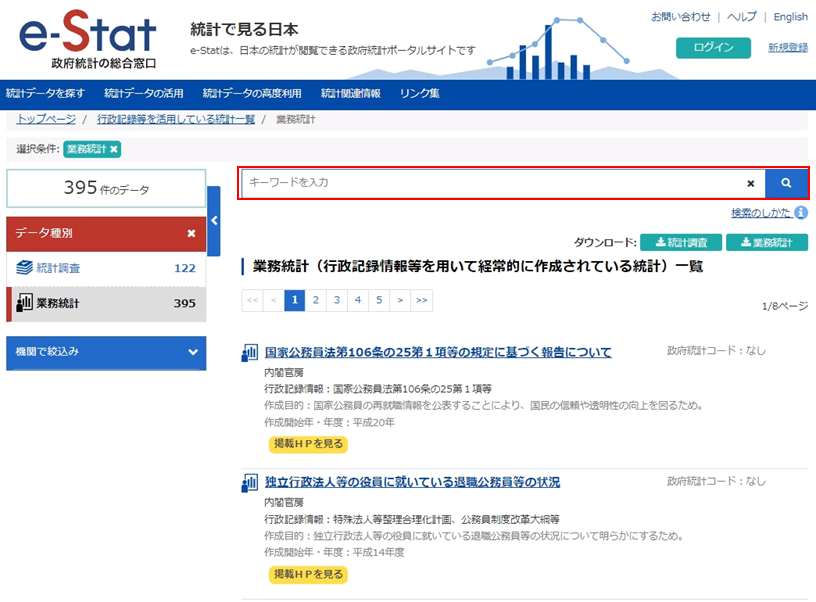Screen dimensions: 816x602
Task: Click the magnifier search button
Action: click(x=786, y=183)
